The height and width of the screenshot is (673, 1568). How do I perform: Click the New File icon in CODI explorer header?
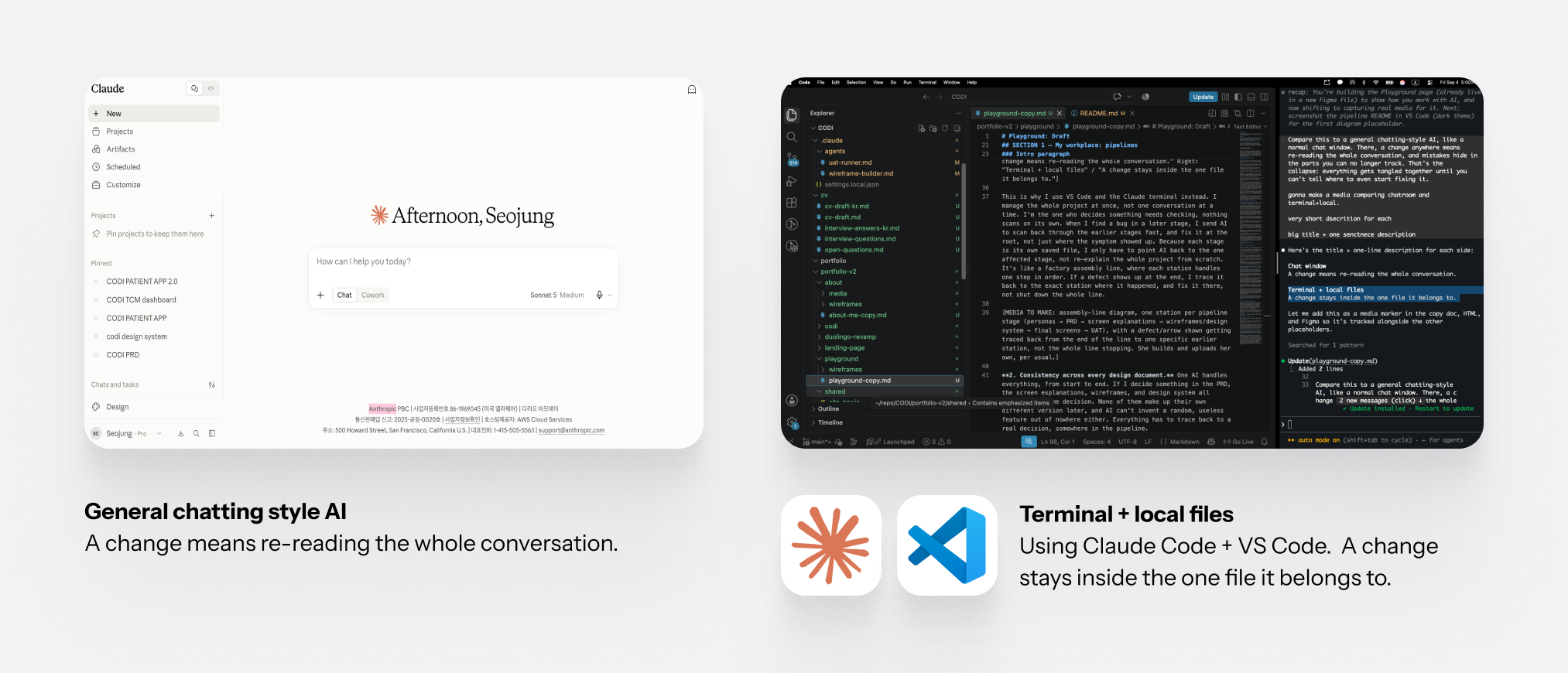point(921,128)
